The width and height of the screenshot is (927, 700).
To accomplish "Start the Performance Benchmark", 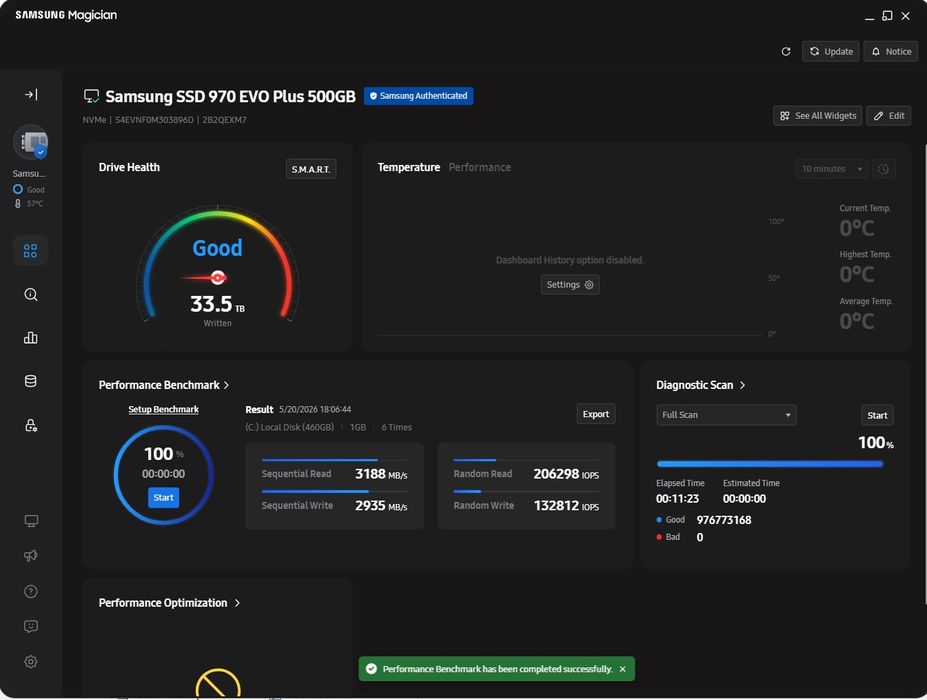I will (x=163, y=497).
